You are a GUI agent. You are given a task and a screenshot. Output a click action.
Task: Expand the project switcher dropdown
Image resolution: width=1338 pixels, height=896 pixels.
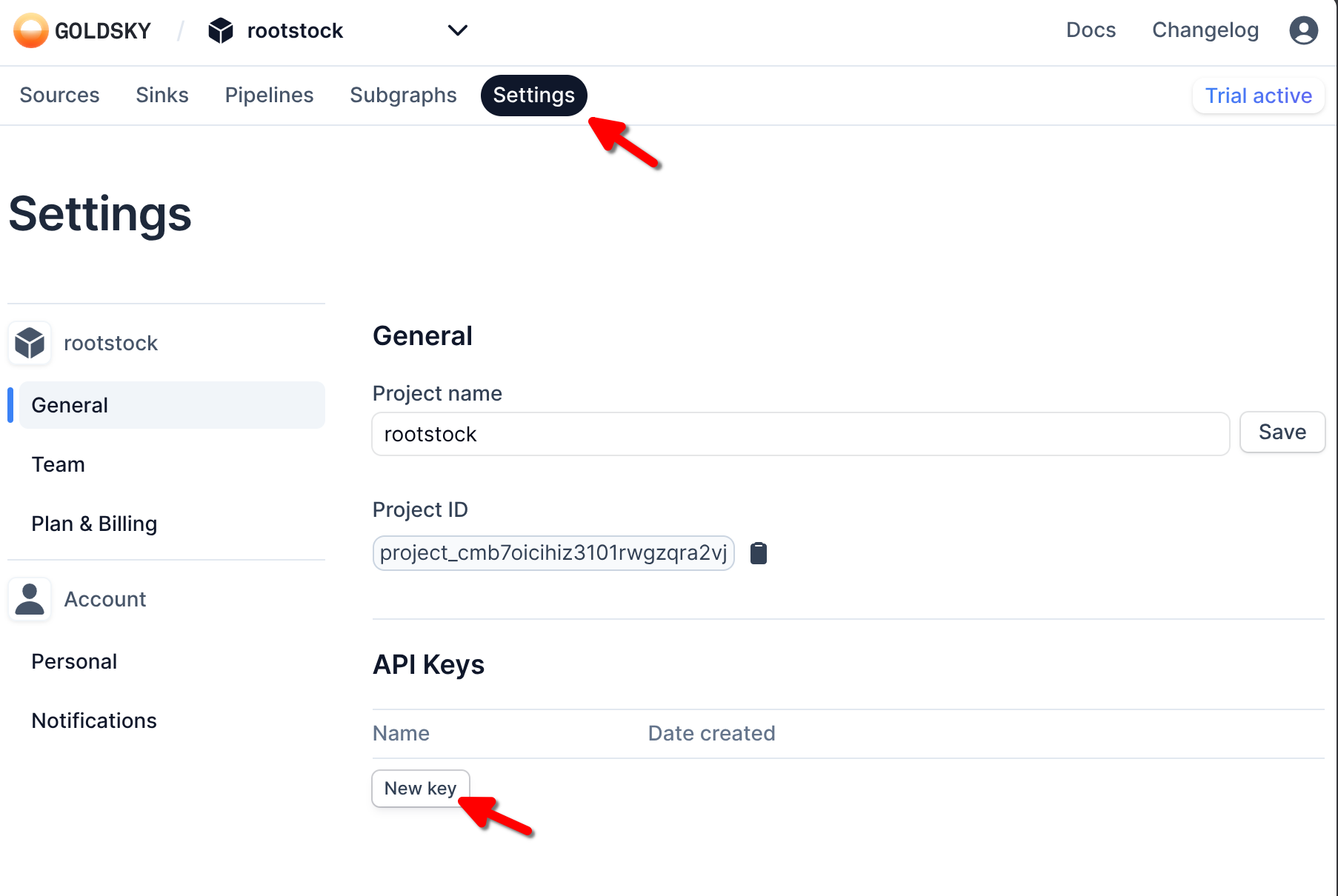click(x=457, y=31)
